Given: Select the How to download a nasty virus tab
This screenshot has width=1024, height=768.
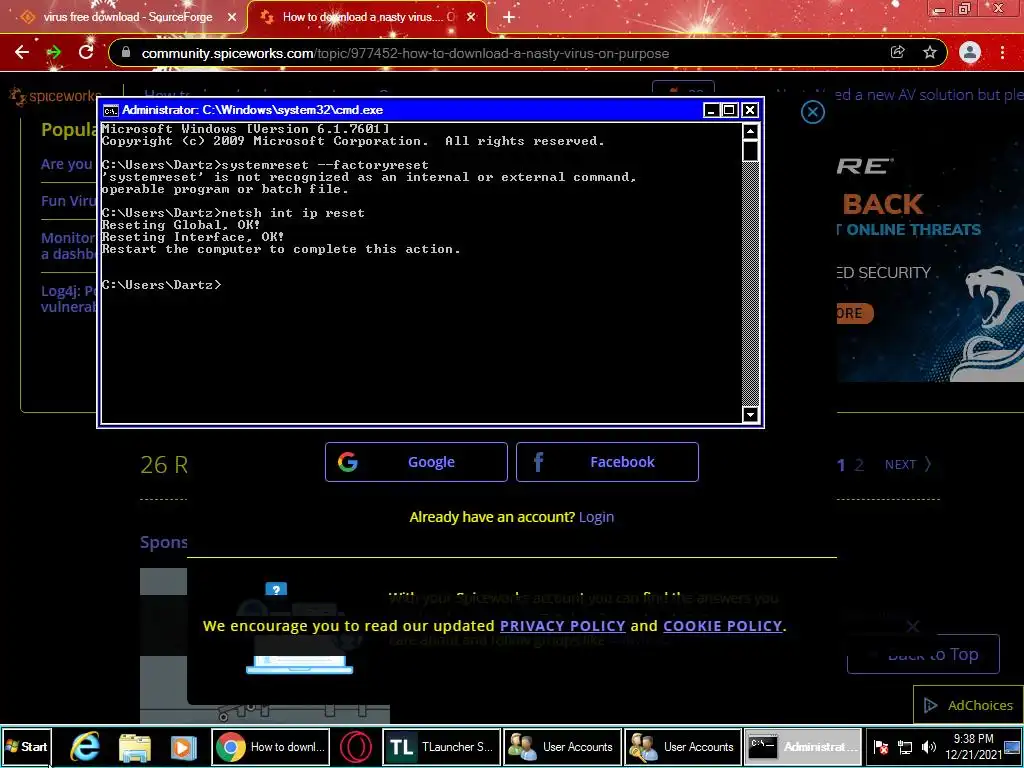Looking at the screenshot, I should 368,17.
